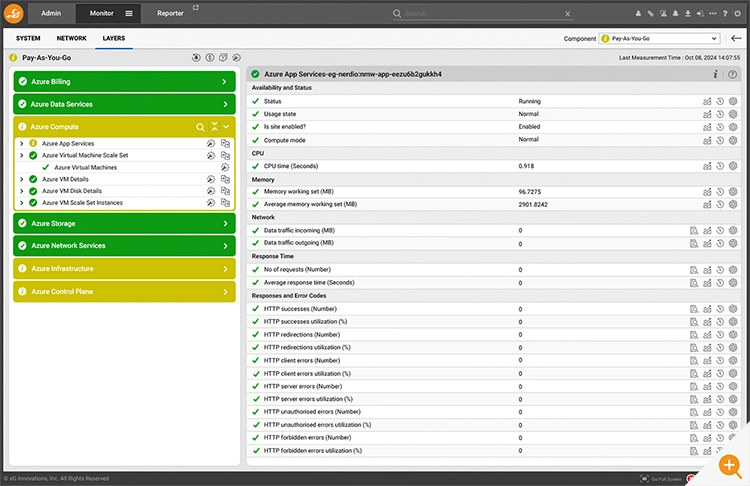
Task: Click copy icon for Azure App Services
Action: [x=225, y=144]
